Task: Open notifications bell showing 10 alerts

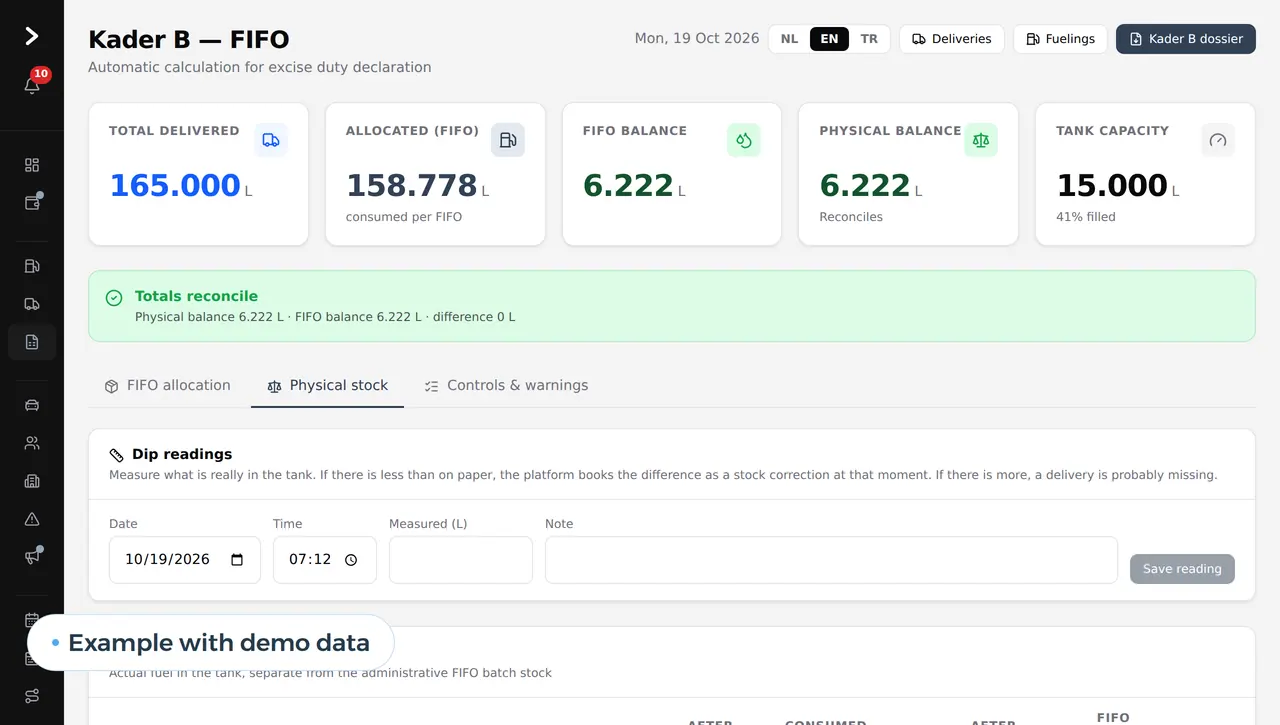Action: (32, 86)
